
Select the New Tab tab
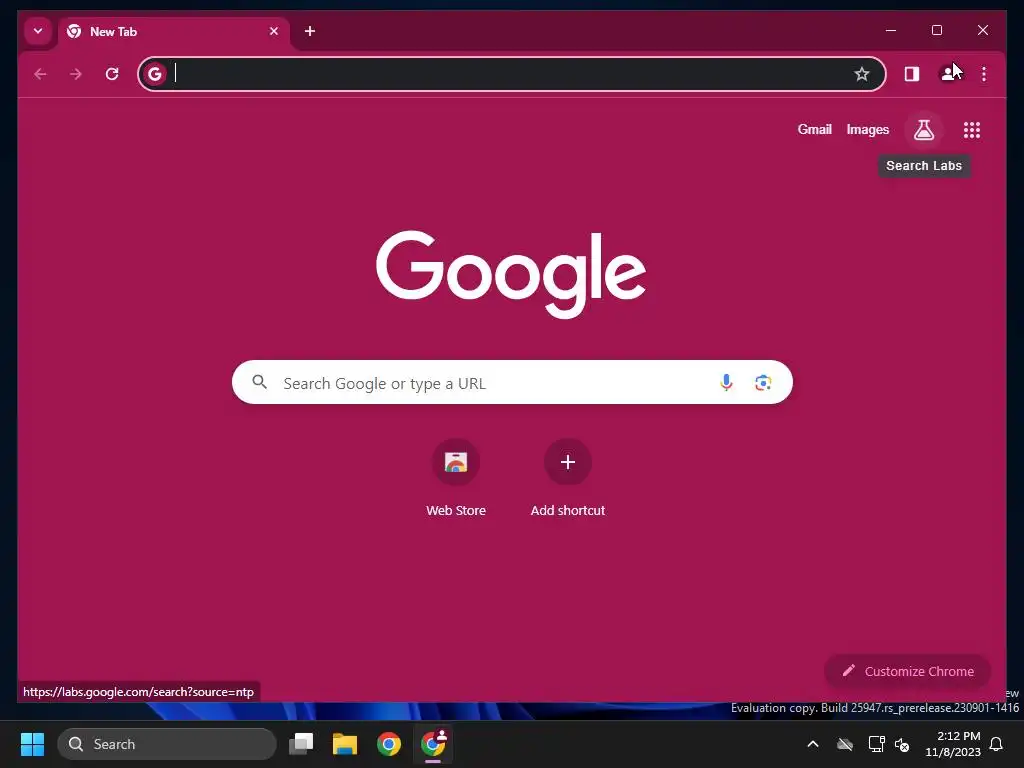pos(173,31)
